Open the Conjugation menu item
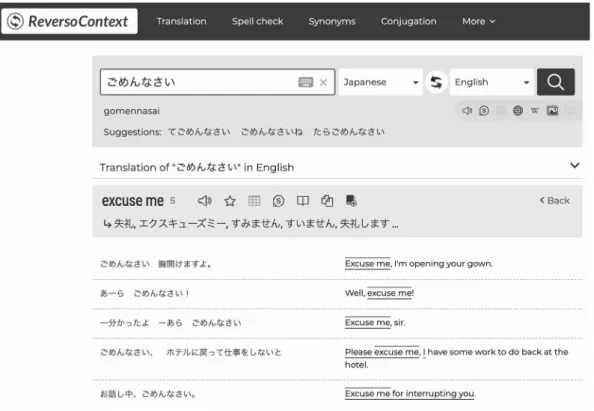The width and height of the screenshot is (594, 411). click(408, 21)
